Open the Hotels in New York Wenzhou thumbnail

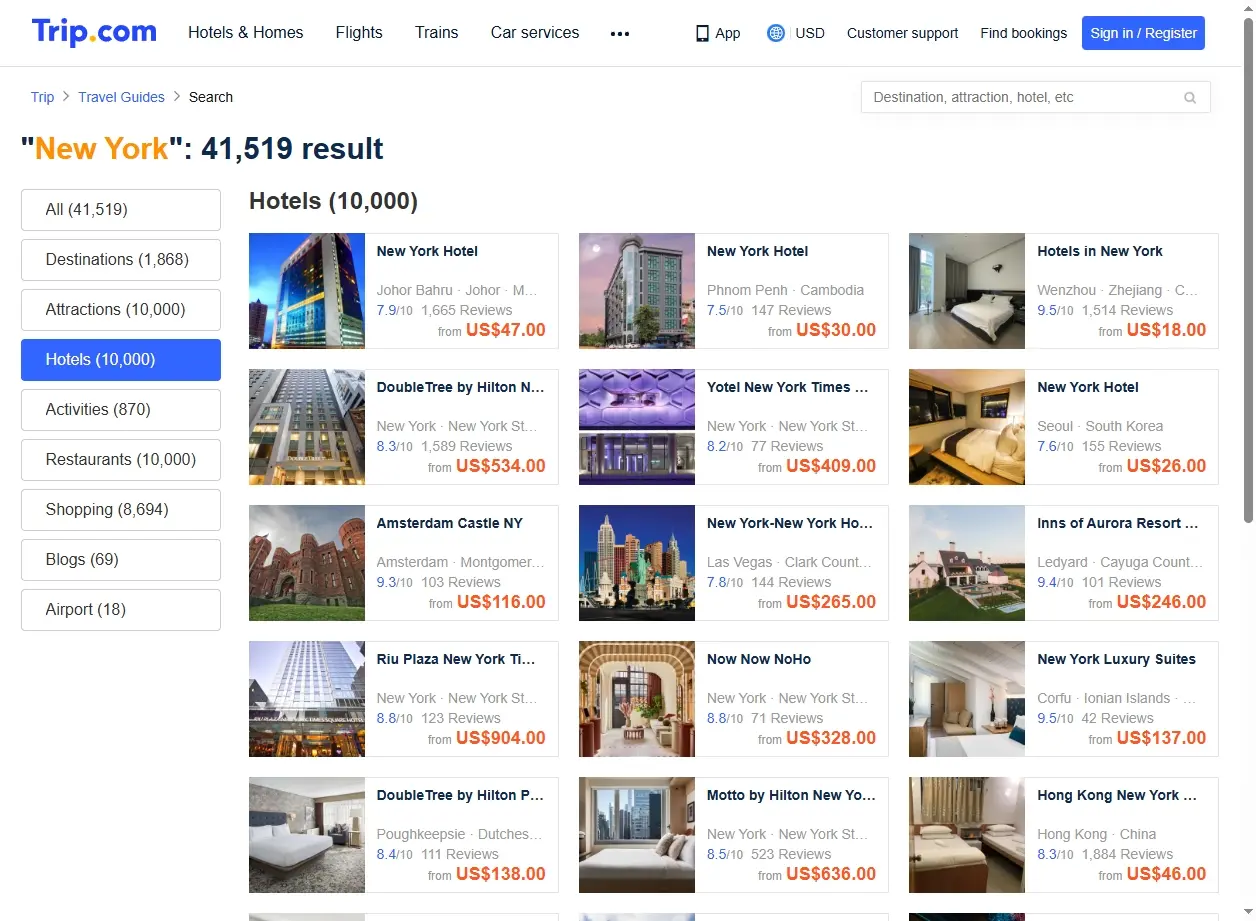(967, 291)
